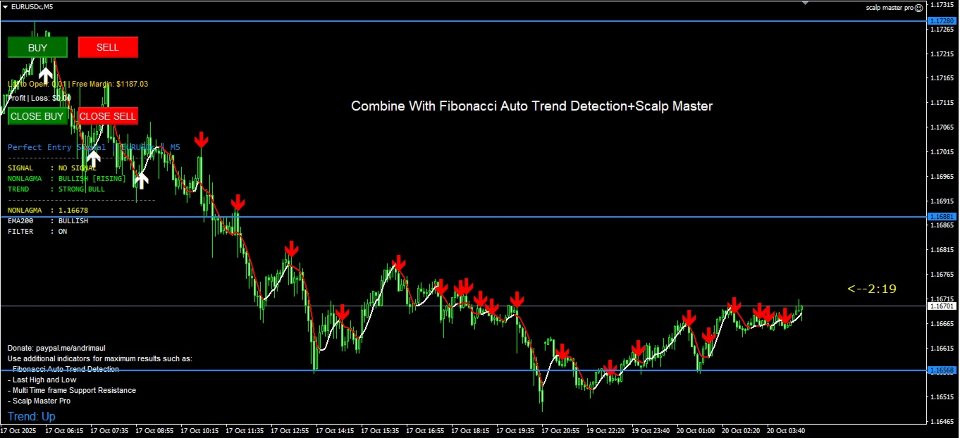Screen dimensions: 960x438
Task: Click the 1.17315 price scale value
Action: [941, 4]
